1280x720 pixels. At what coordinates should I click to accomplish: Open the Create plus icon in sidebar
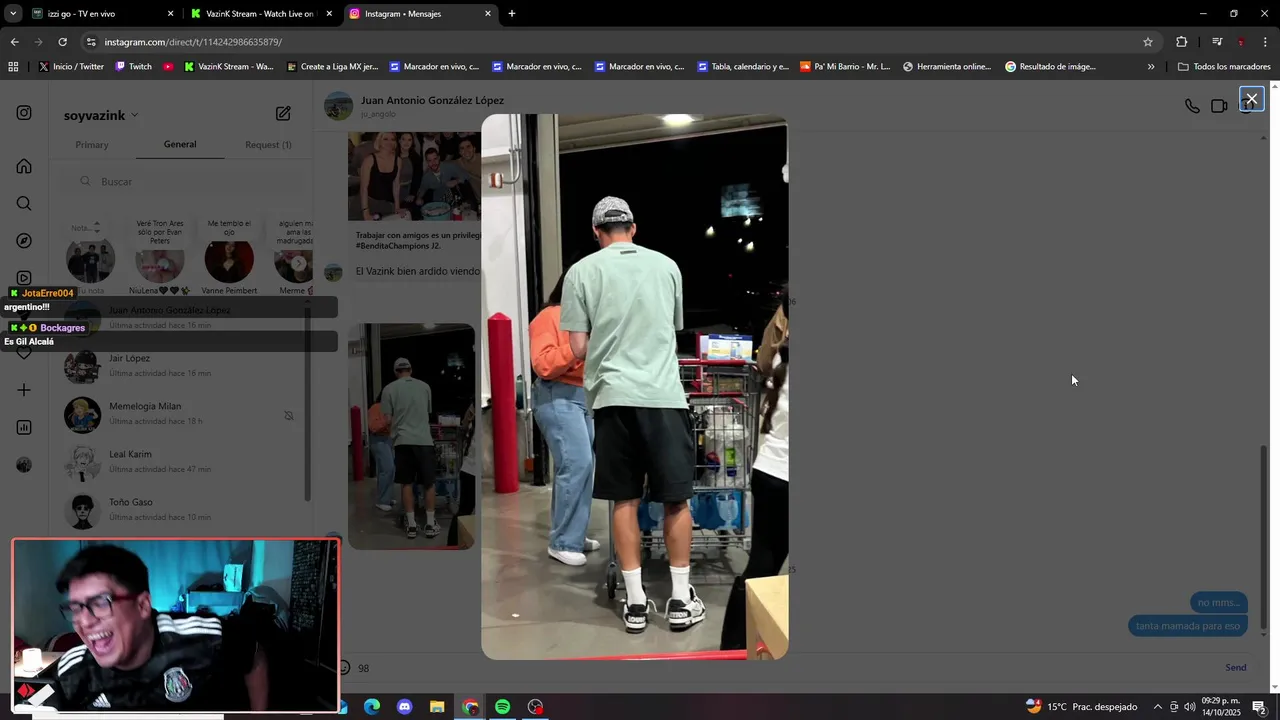[x=24, y=390]
